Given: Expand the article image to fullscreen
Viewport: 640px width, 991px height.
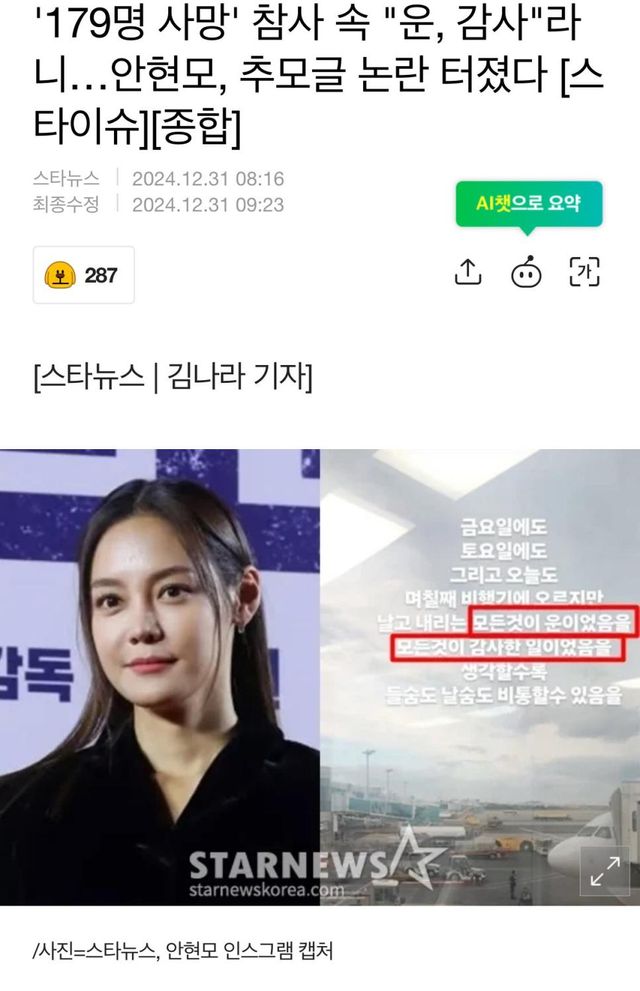Looking at the screenshot, I should pos(605,870).
